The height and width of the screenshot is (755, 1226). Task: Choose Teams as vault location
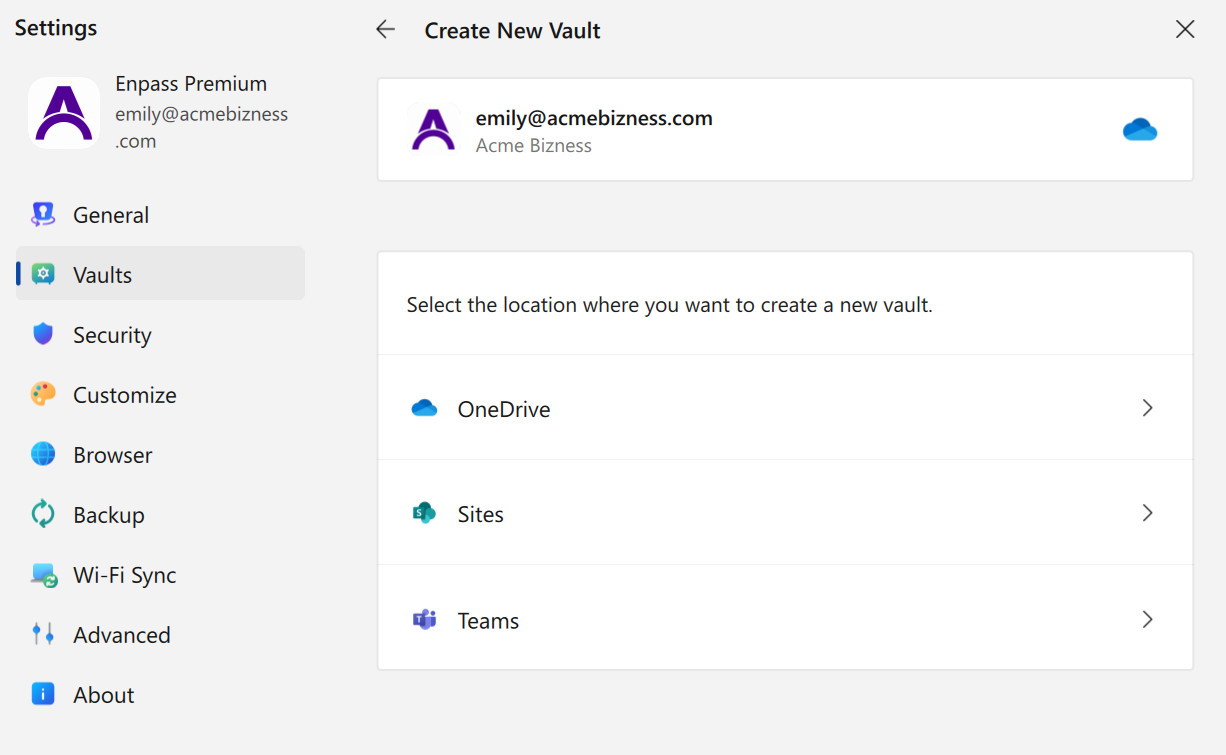tap(785, 618)
